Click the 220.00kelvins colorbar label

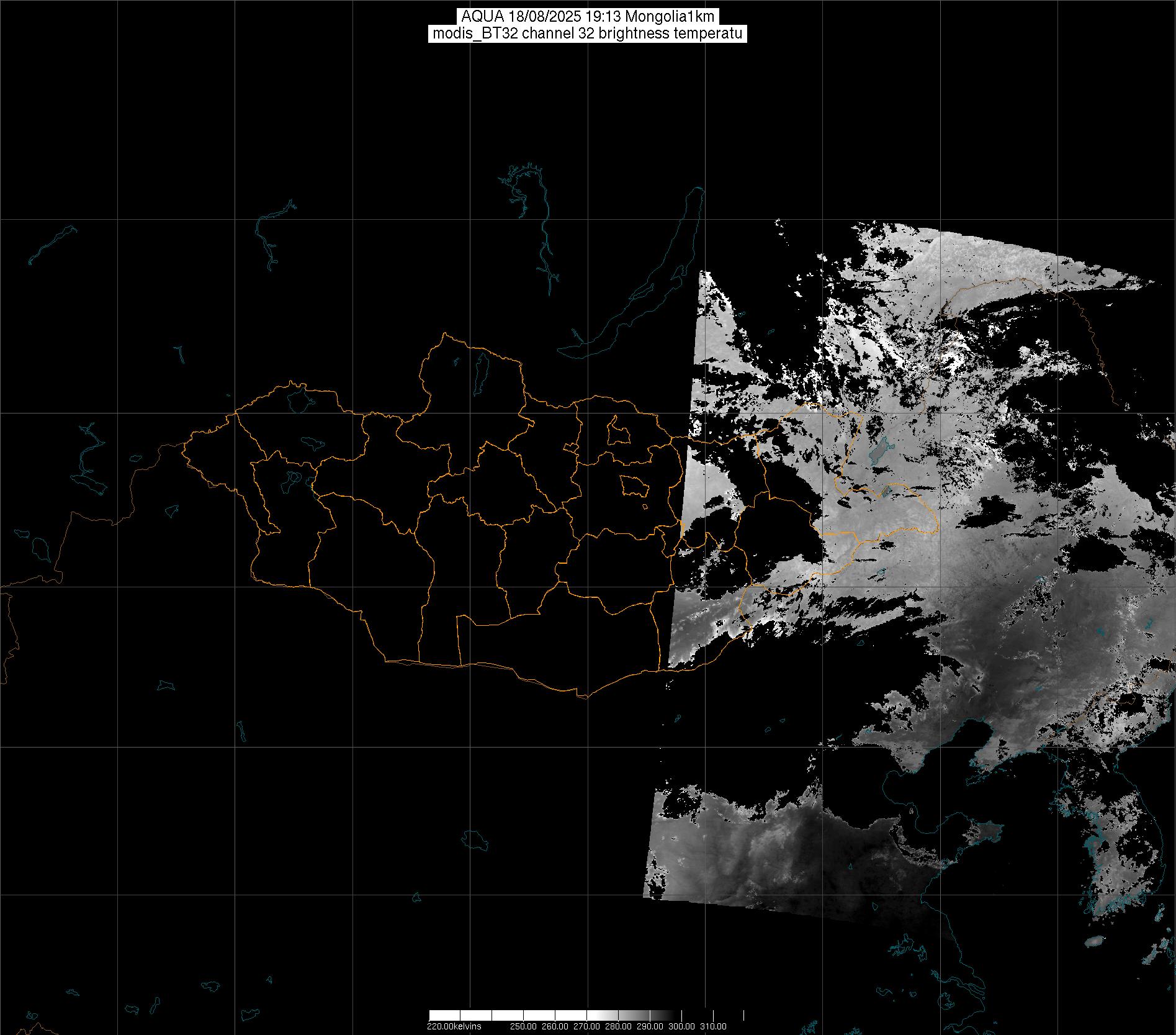pos(454,1026)
